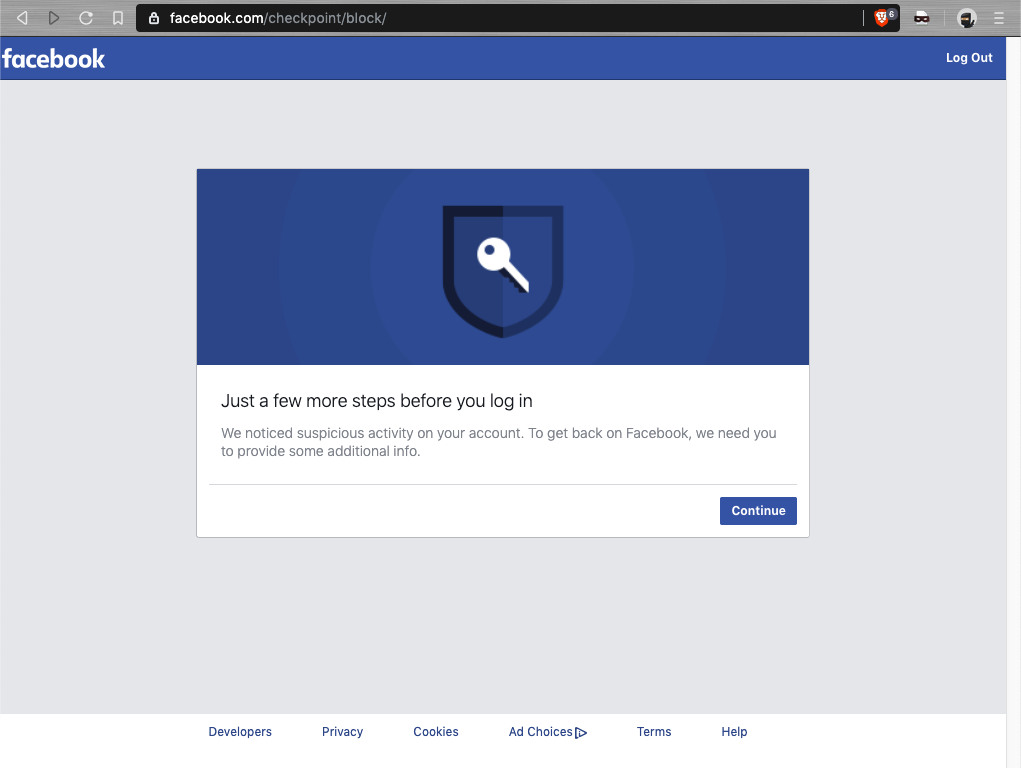Open the Help footer link
Viewport: 1021px width, 768px height.
point(734,732)
